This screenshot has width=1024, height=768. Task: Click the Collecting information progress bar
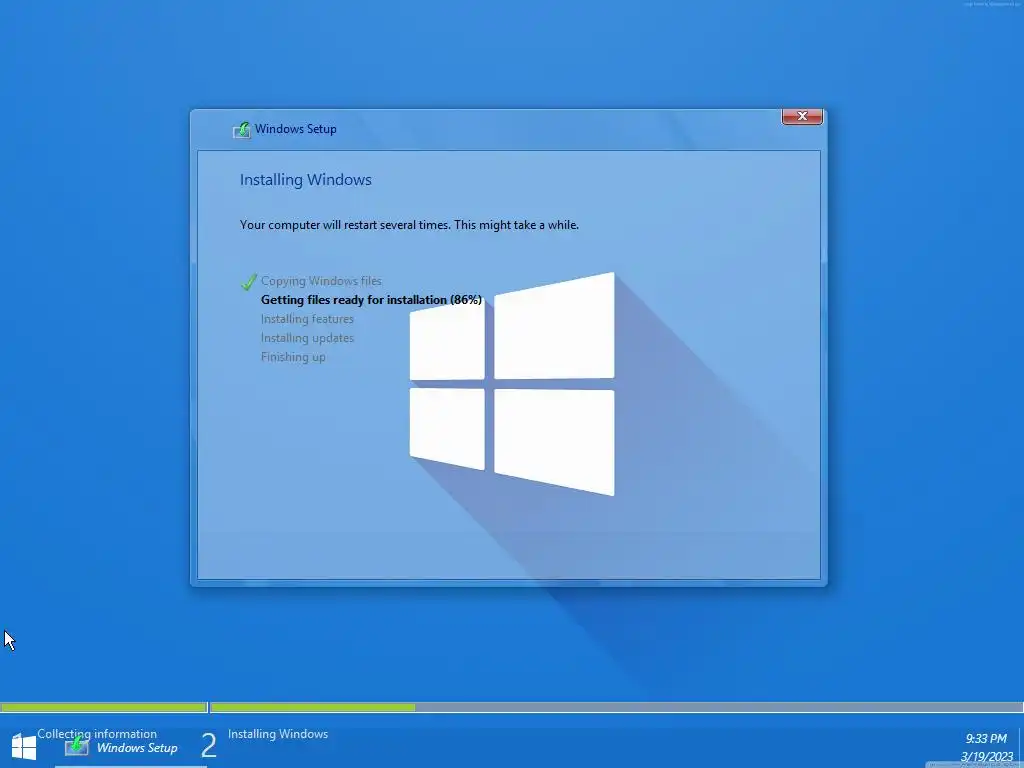(x=104, y=707)
